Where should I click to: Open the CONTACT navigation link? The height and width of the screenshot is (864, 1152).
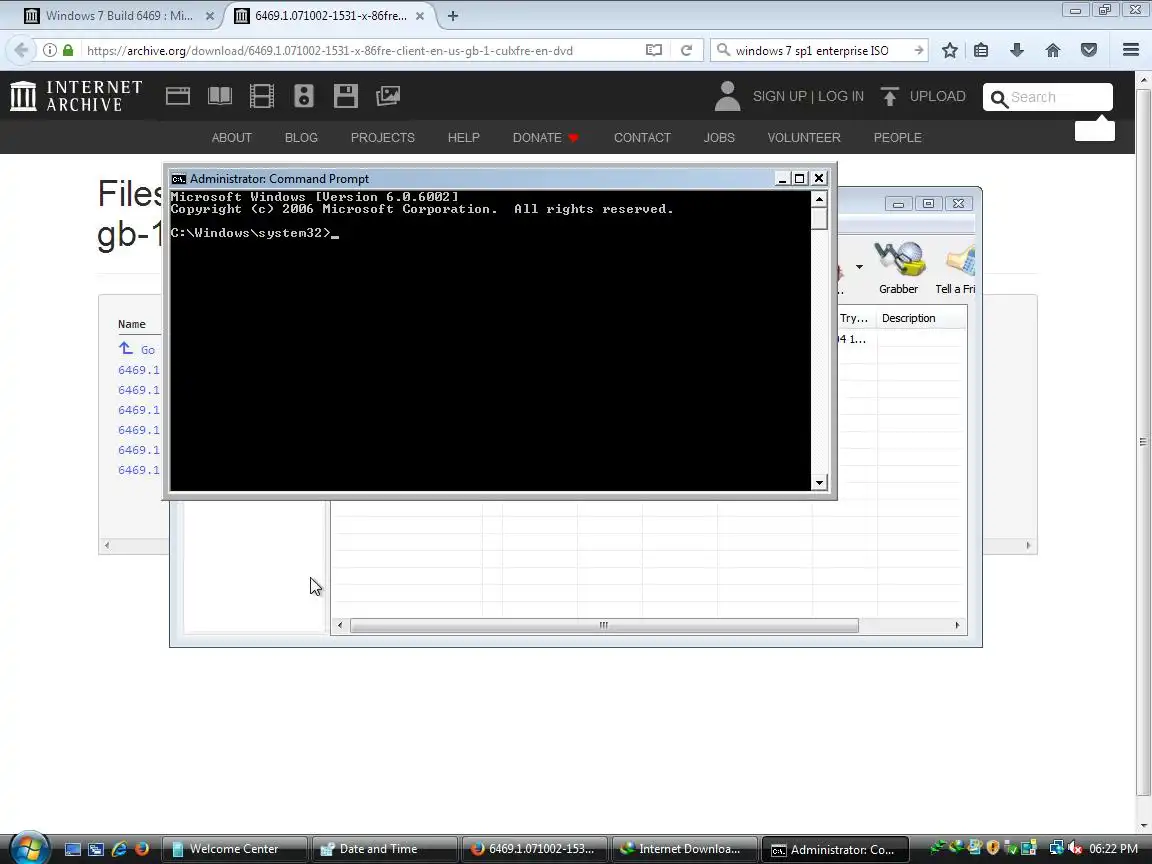pos(642,137)
